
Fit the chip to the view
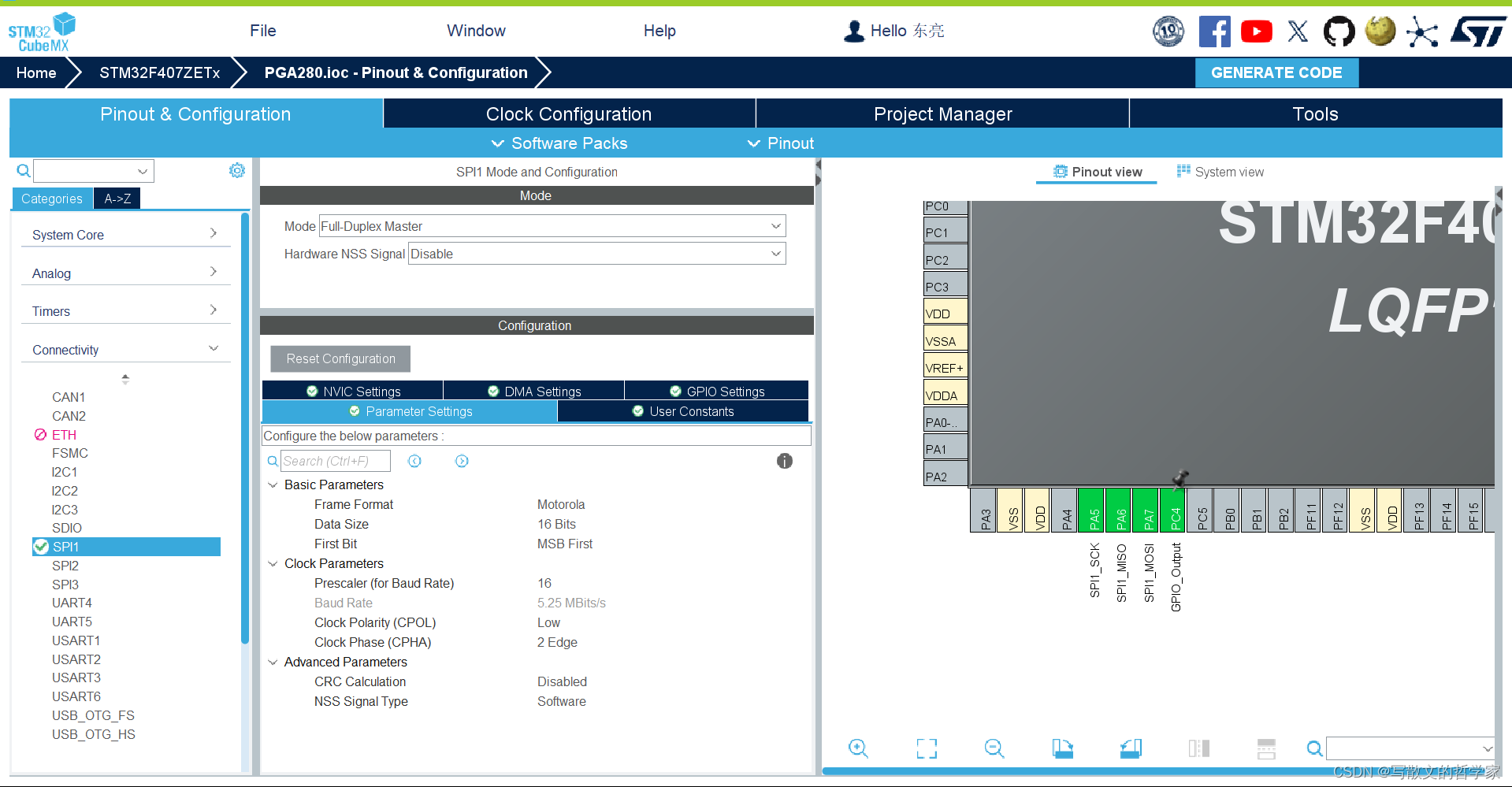point(927,748)
